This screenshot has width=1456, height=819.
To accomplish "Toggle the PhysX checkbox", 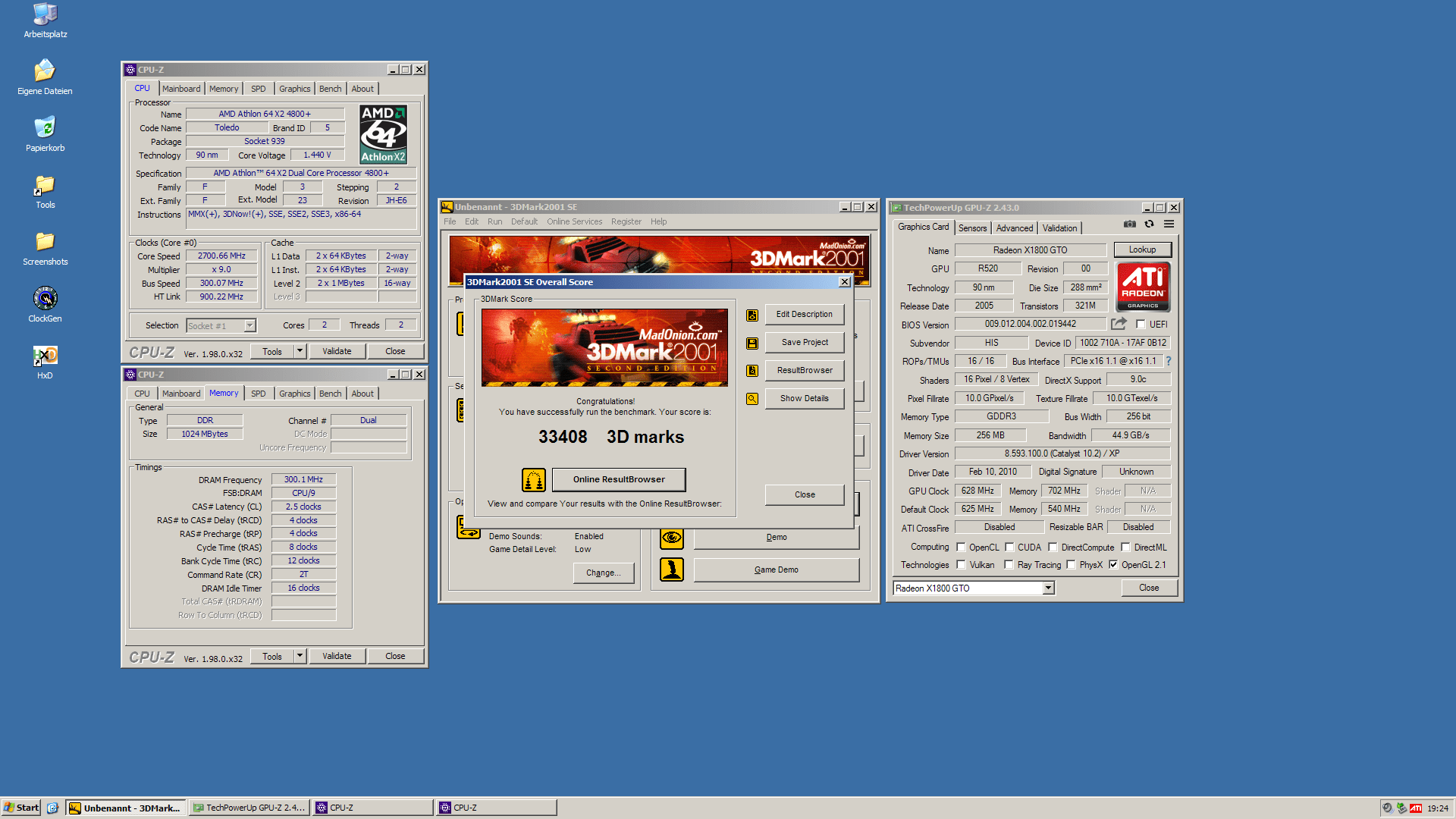I will point(1071,565).
